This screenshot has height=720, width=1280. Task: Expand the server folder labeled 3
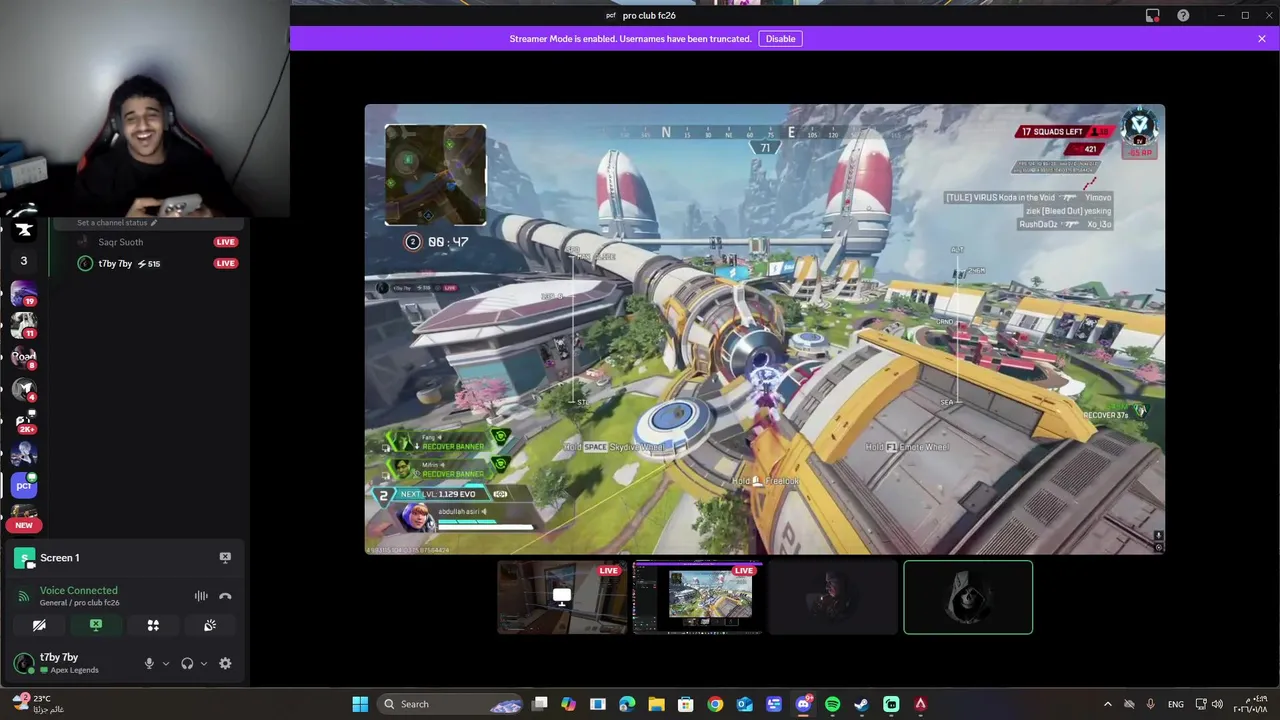[24, 261]
